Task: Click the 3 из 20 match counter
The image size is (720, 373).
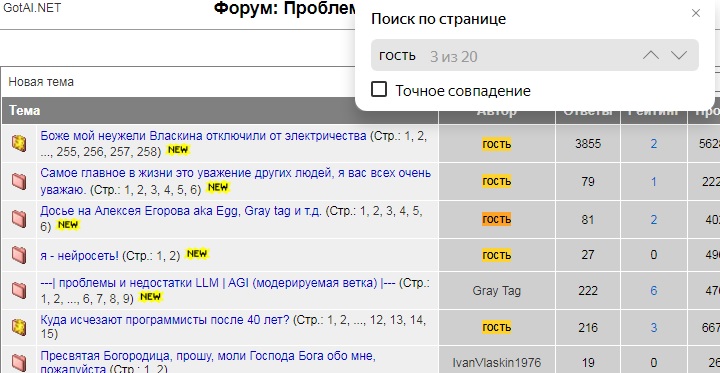Action: pyautogui.click(x=453, y=57)
